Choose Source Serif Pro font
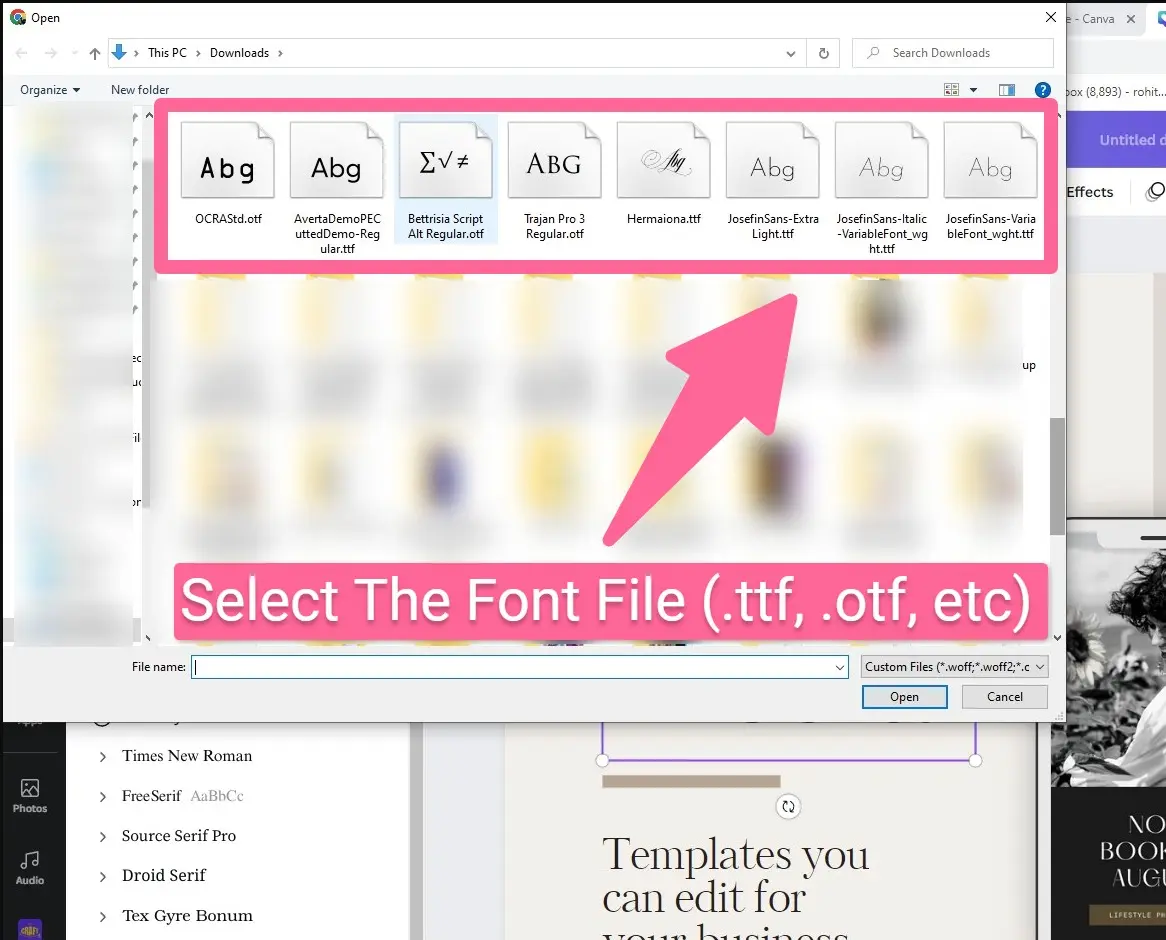 pos(178,836)
